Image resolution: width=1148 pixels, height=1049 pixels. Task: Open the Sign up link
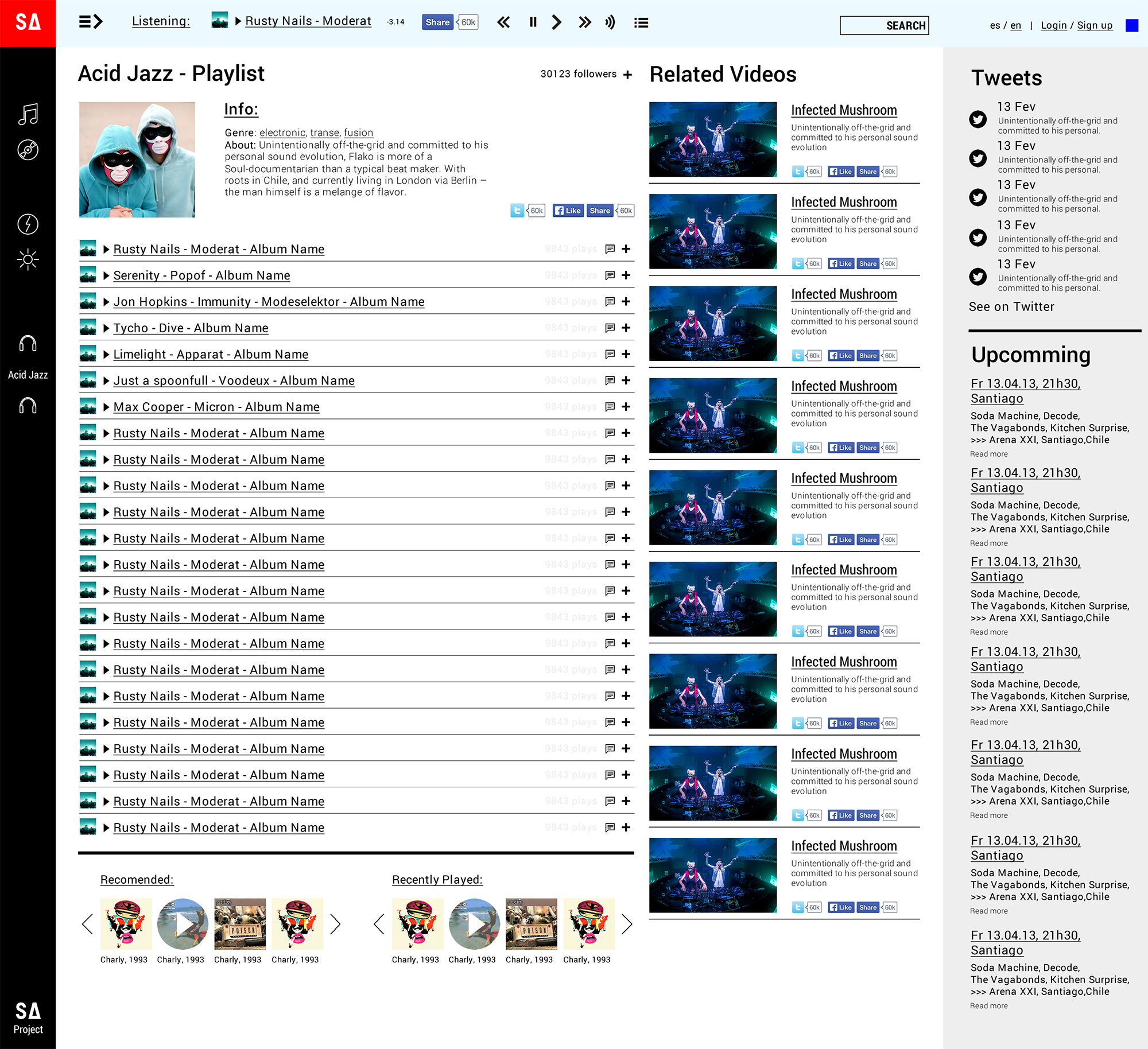pos(1095,25)
